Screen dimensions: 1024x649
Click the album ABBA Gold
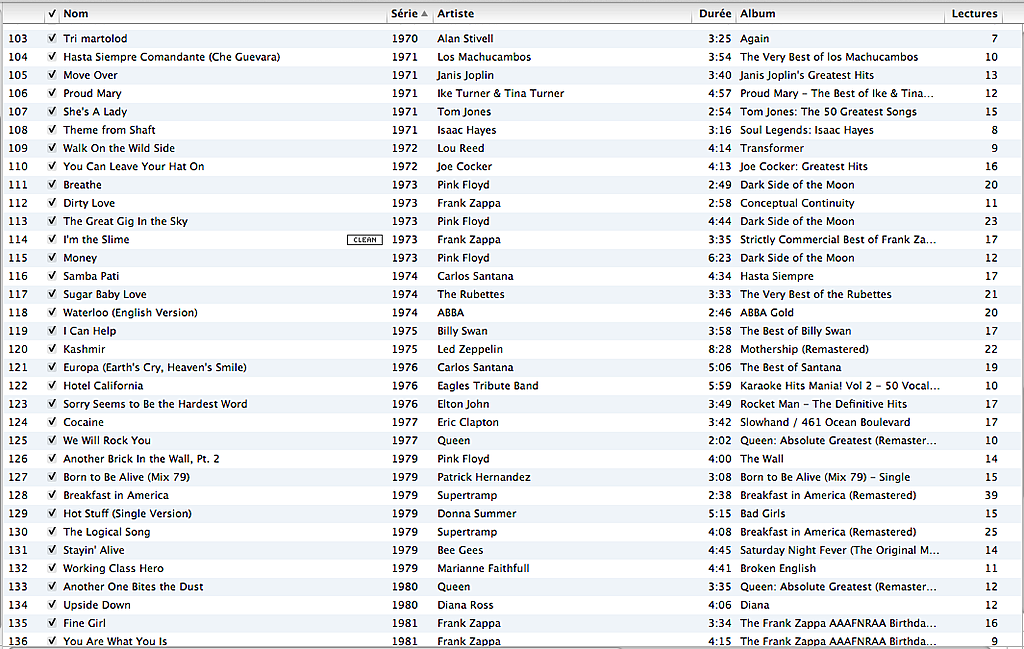pos(767,313)
